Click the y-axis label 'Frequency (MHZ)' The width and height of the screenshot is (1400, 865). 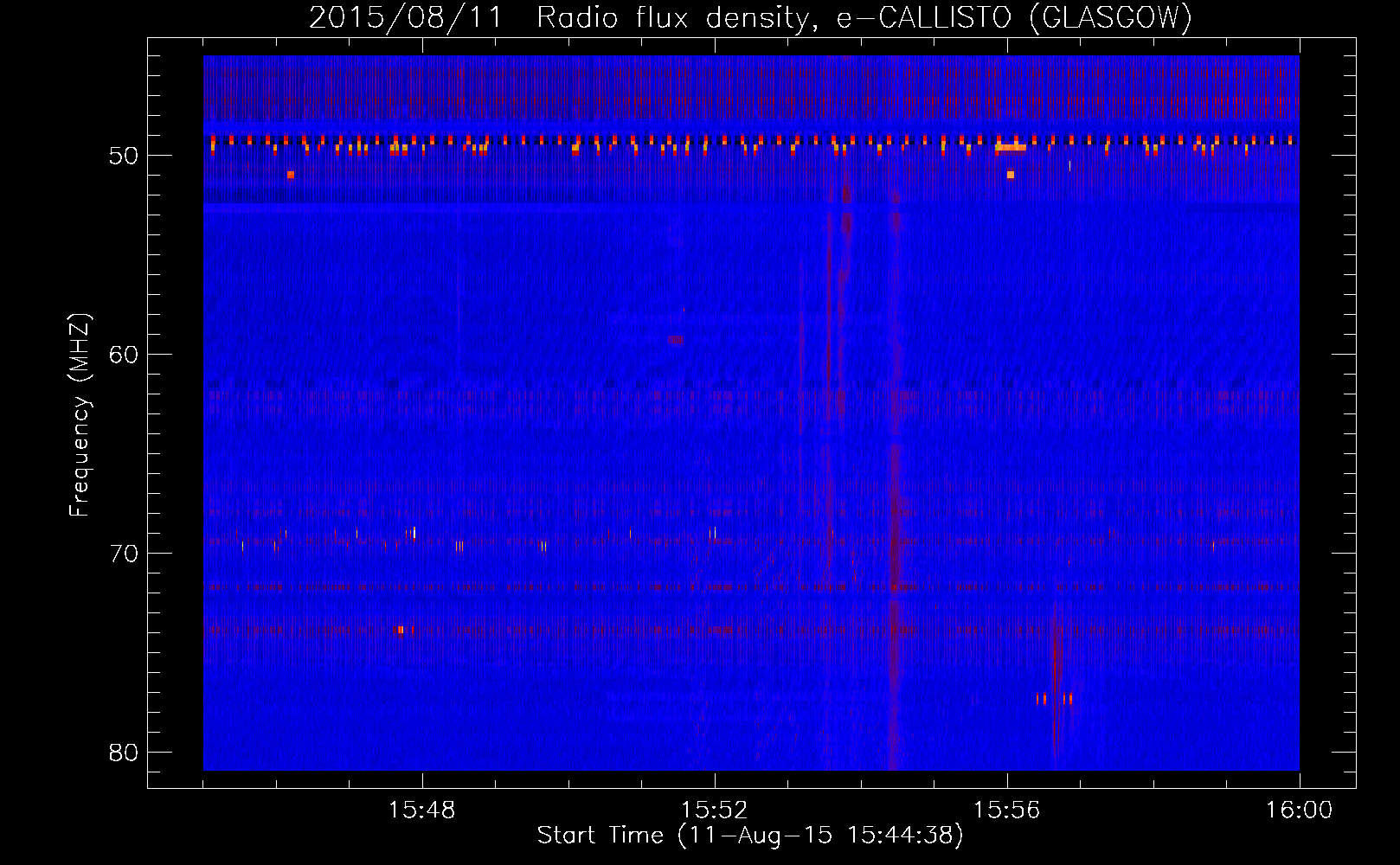point(79,415)
